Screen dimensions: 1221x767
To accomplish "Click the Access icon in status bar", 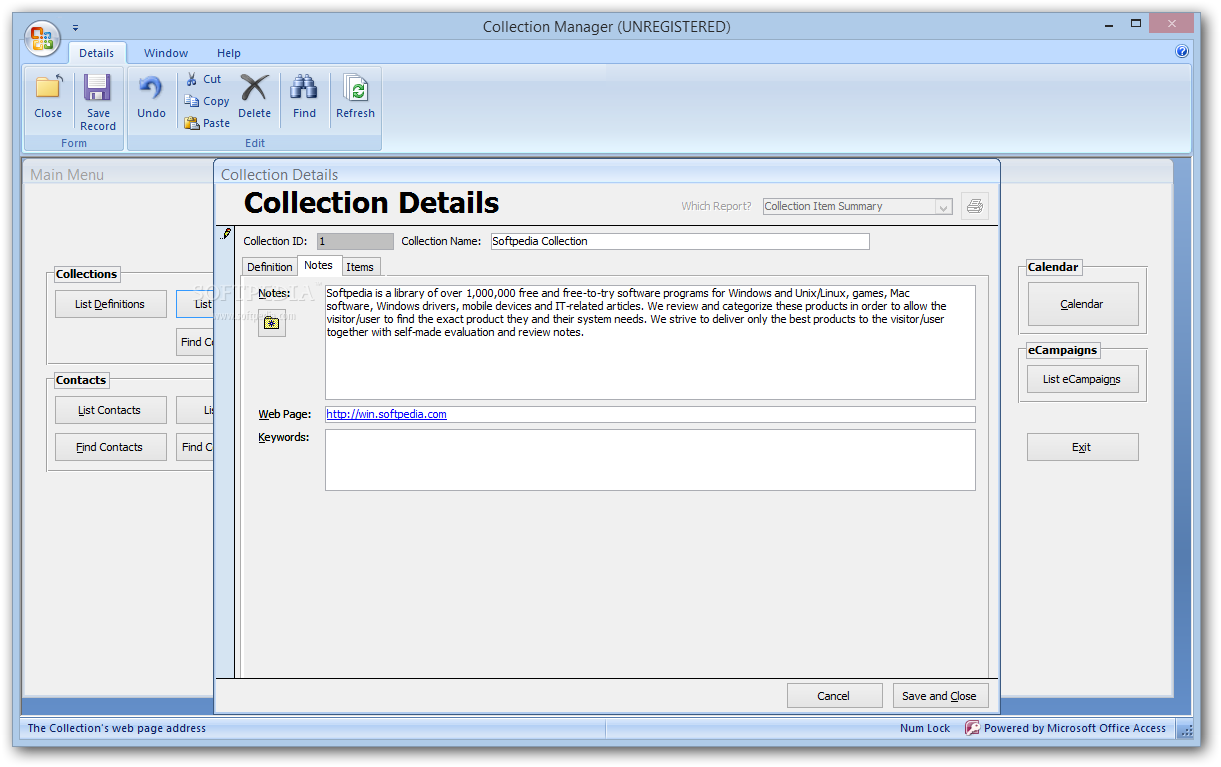I will point(972,728).
